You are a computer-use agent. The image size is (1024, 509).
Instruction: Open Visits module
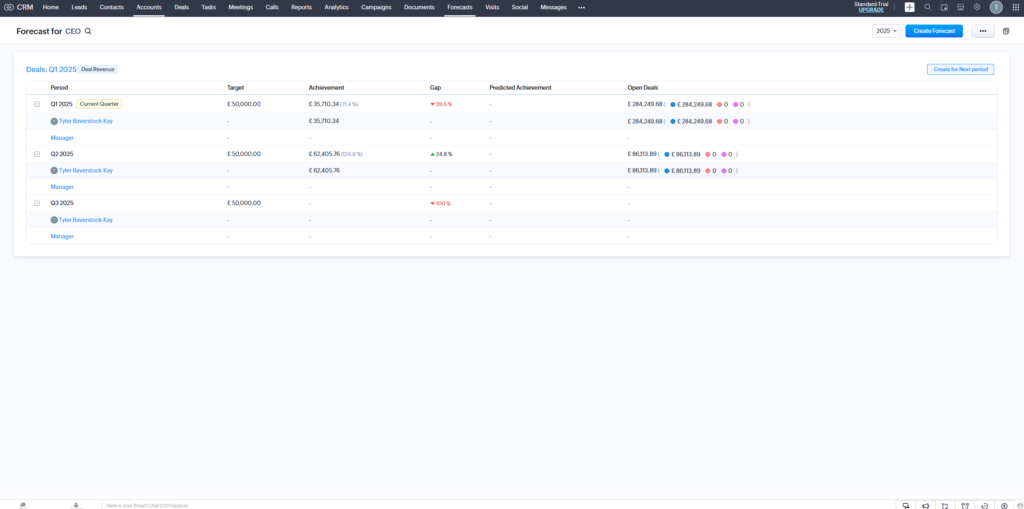point(492,7)
